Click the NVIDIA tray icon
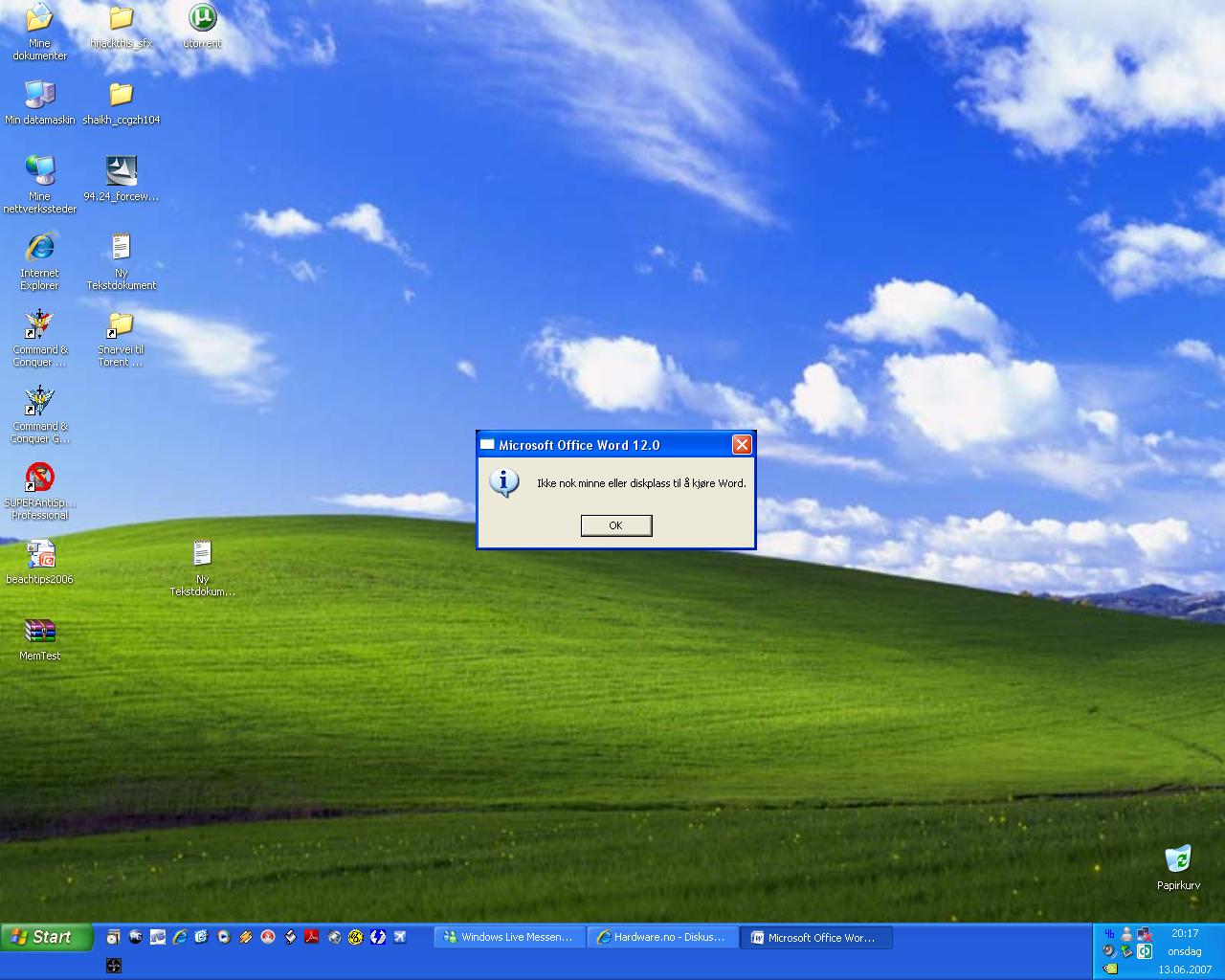The image size is (1225, 980). (1110, 969)
